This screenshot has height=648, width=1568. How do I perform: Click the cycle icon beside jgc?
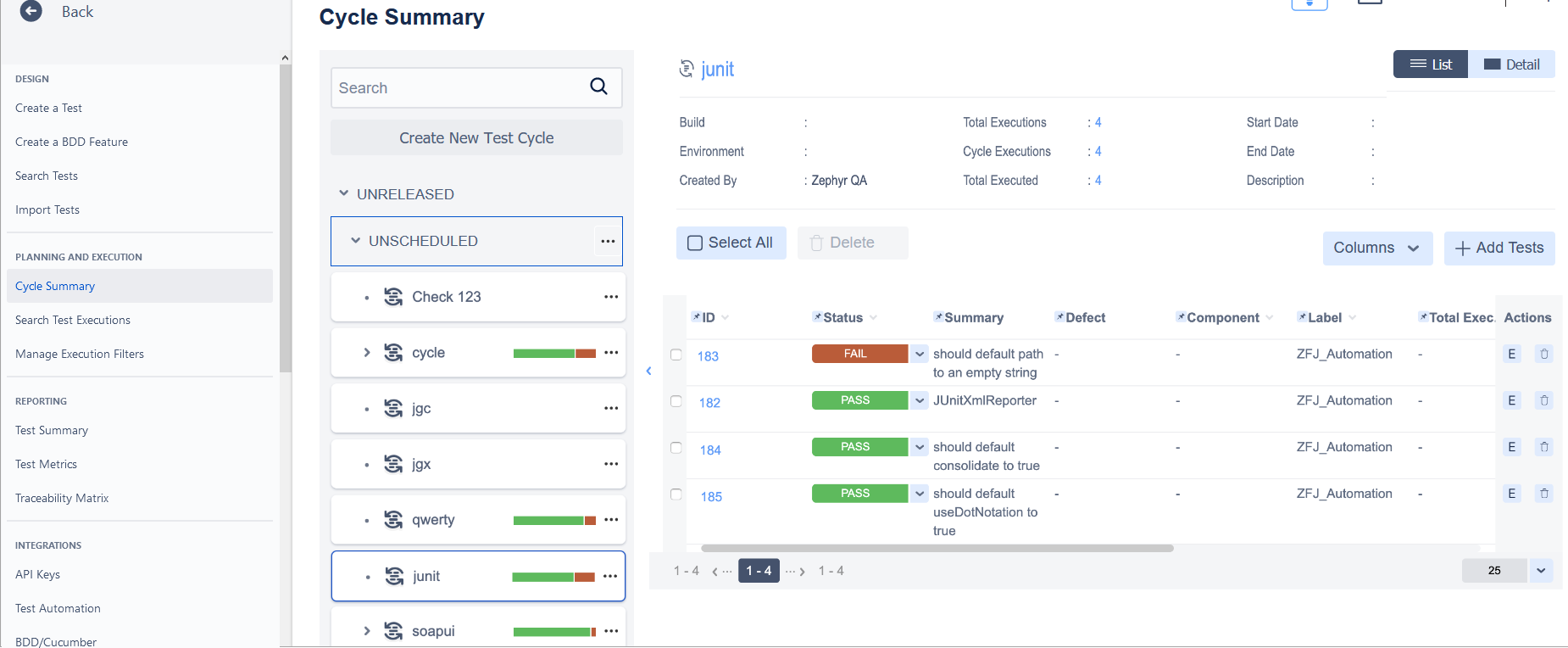(x=393, y=409)
